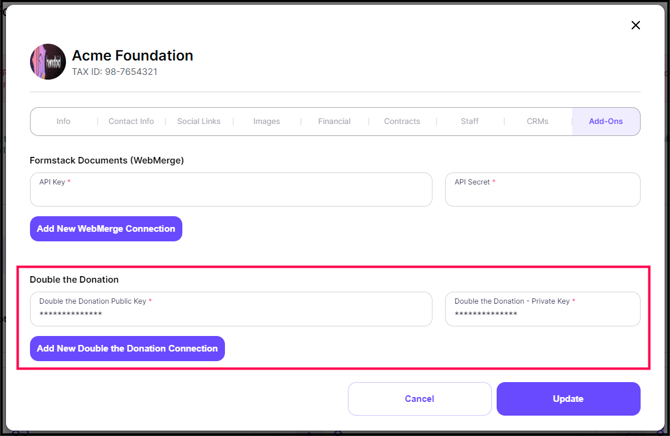Switch to the Contracts tab
This screenshot has width=670, height=436.
pyautogui.click(x=402, y=122)
